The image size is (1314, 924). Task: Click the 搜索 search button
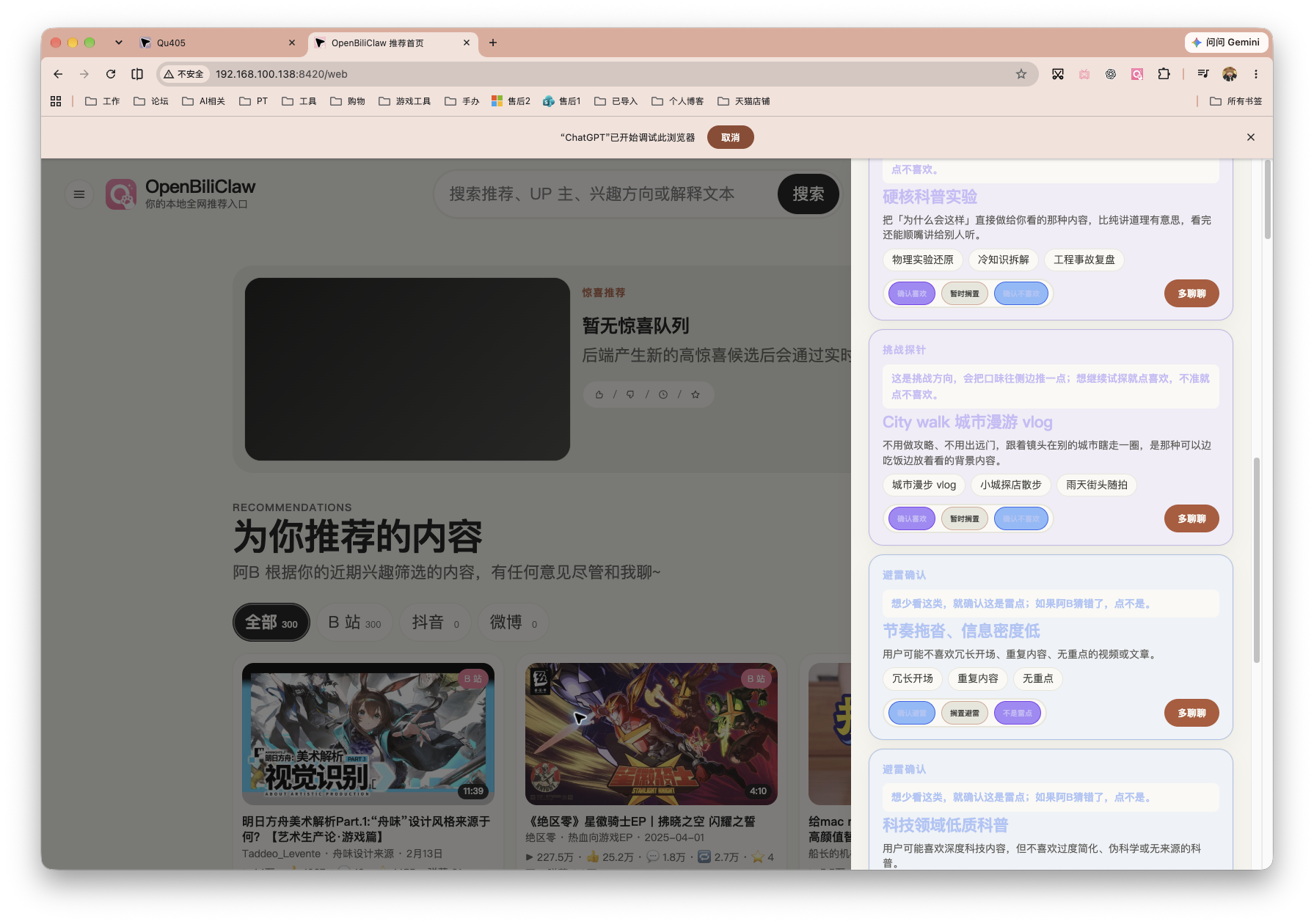tap(808, 194)
